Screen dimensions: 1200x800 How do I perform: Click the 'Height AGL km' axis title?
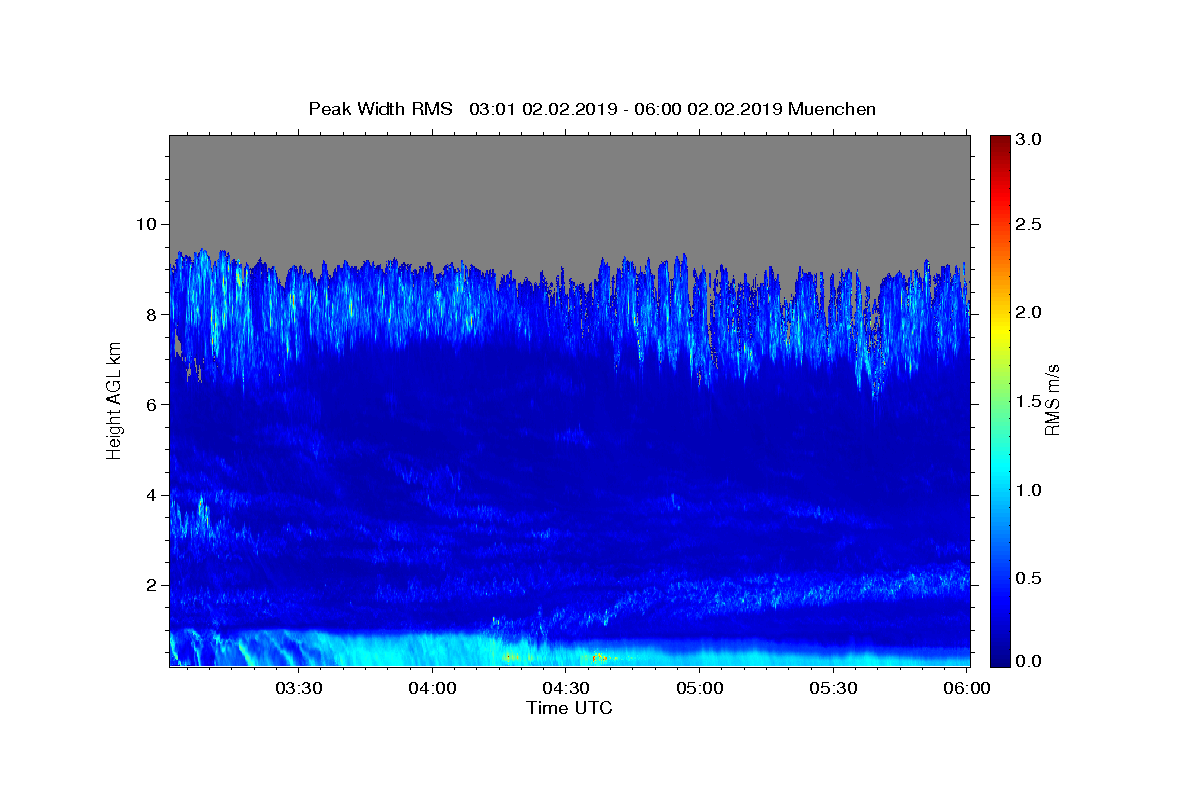pyautogui.click(x=114, y=400)
